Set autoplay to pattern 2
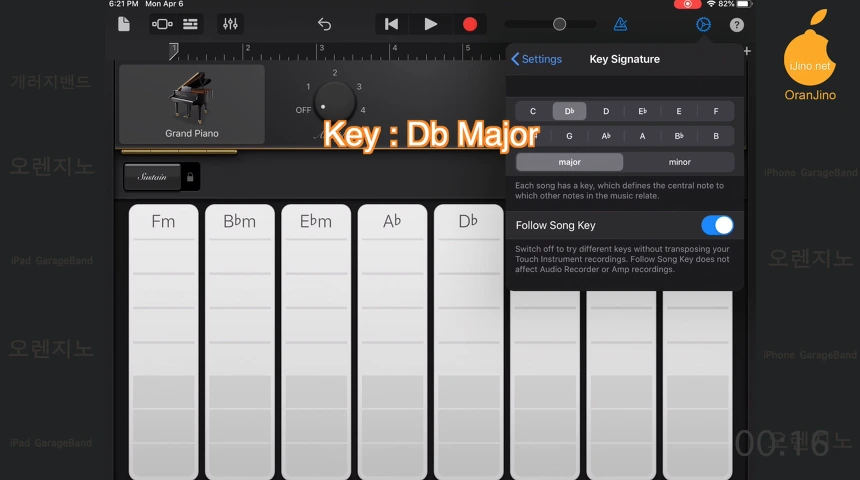This screenshot has width=860, height=480. coord(335,72)
